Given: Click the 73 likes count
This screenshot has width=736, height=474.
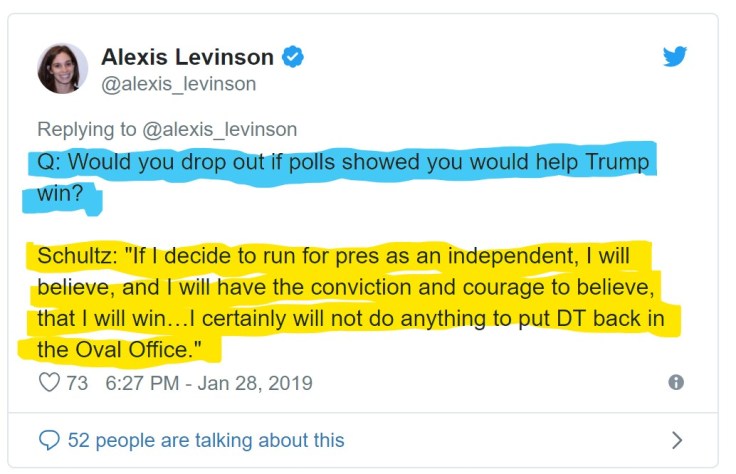Looking at the screenshot, I should pyautogui.click(x=77, y=383).
